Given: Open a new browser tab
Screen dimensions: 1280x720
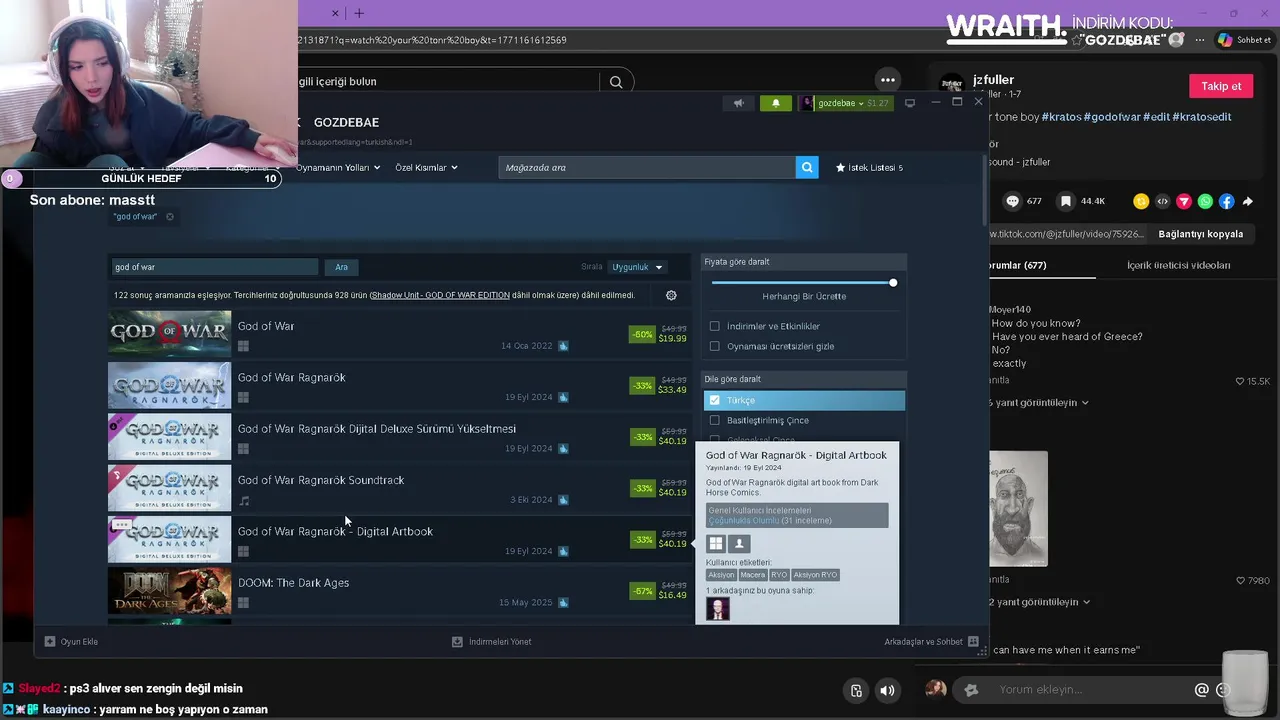Looking at the screenshot, I should 359,13.
